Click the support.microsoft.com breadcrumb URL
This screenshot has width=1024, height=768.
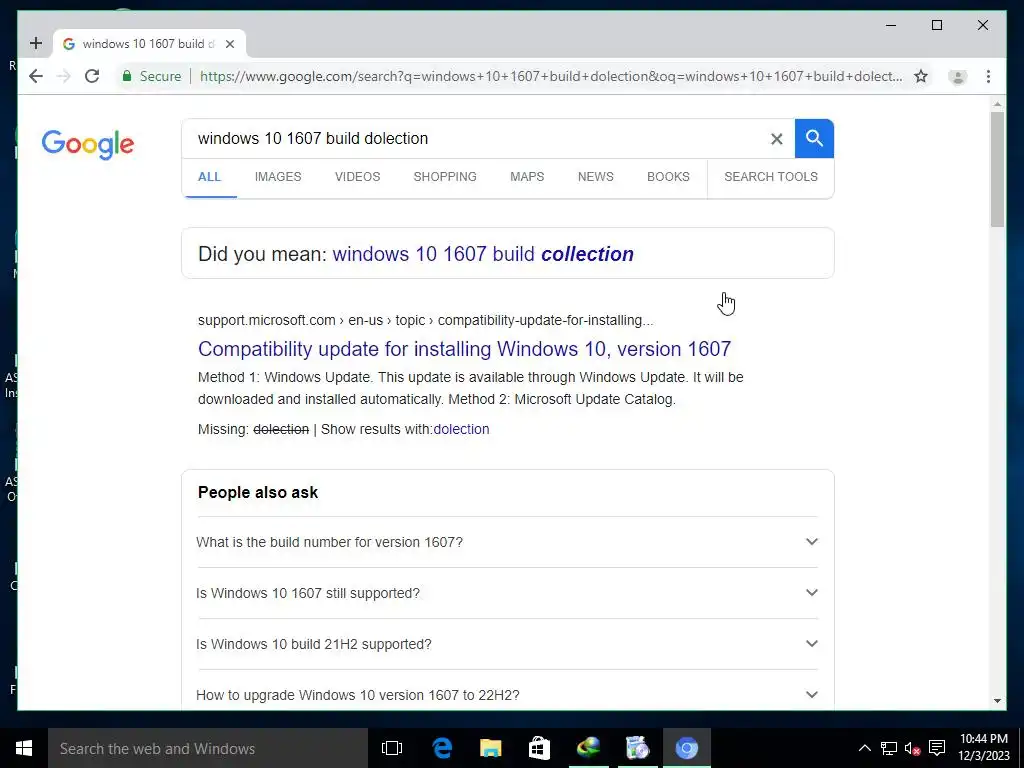pyautogui.click(x=425, y=320)
